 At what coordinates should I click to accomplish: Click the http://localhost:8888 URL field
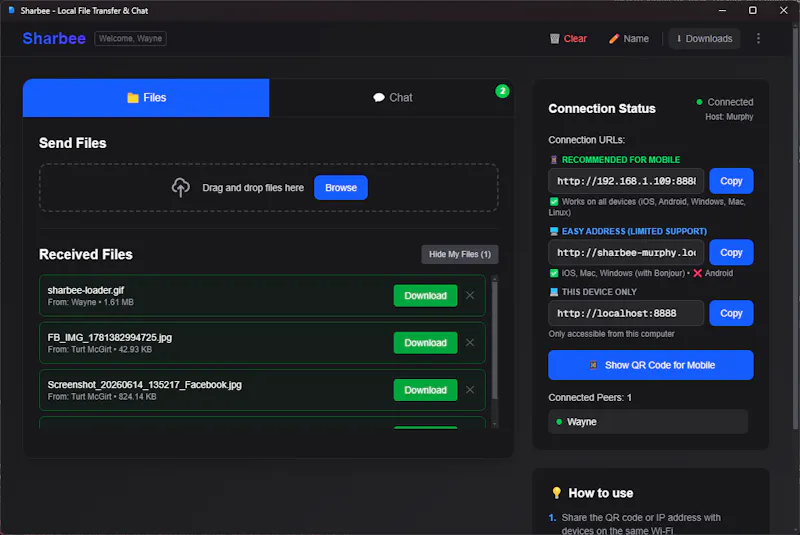coord(626,313)
